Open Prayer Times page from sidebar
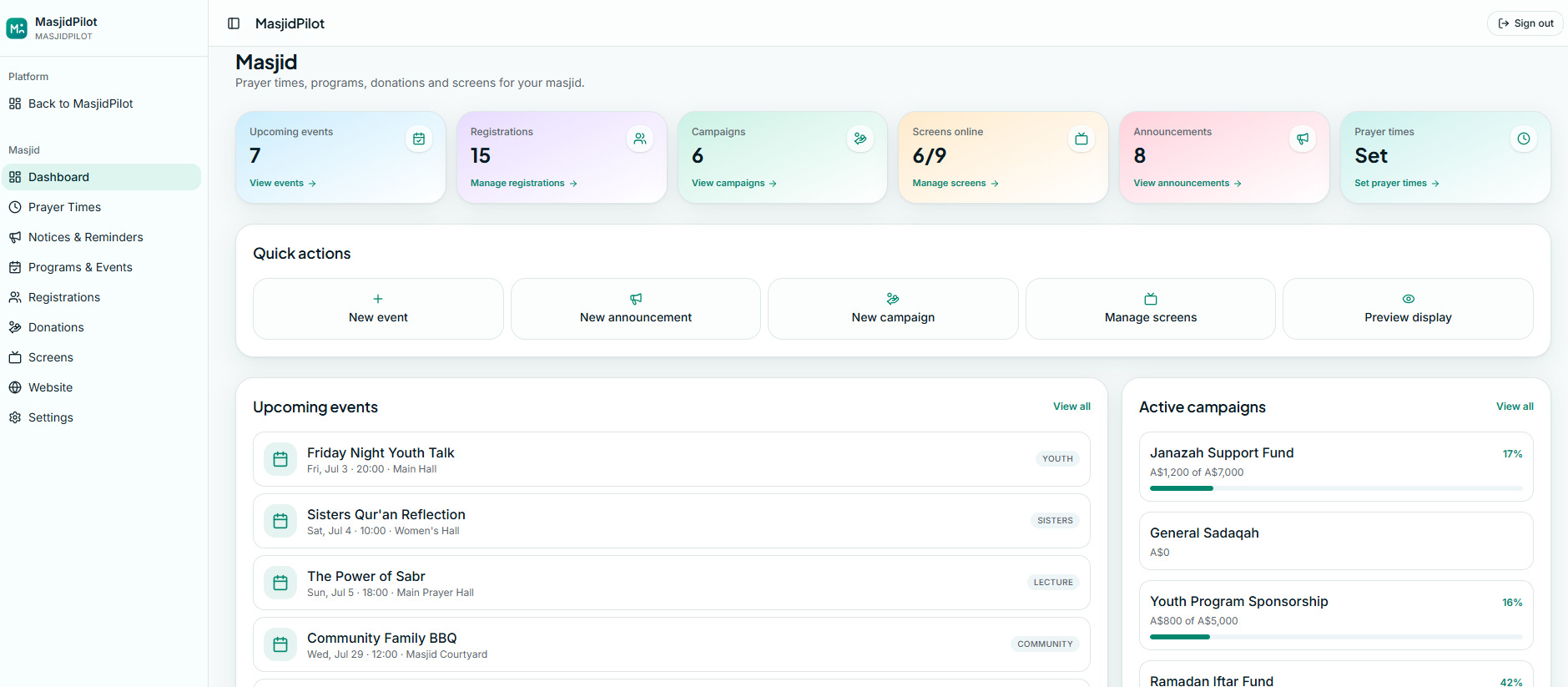 (101, 207)
